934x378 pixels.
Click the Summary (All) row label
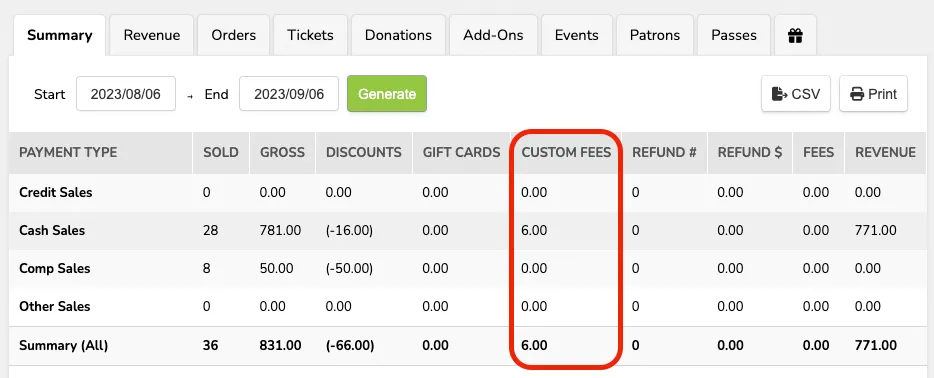[63, 345]
